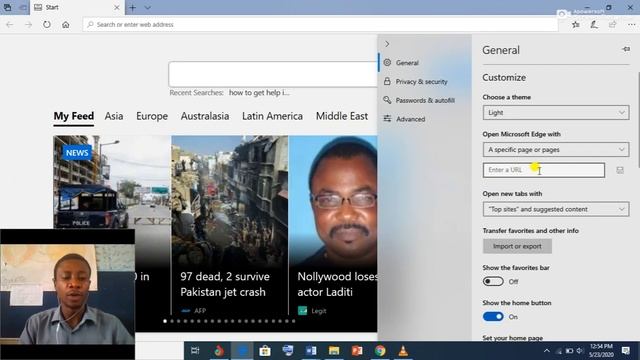The height and width of the screenshot is (360, 640).
Task: Open Microsoft Store on taskbar
Action: (x=265, y=351)
